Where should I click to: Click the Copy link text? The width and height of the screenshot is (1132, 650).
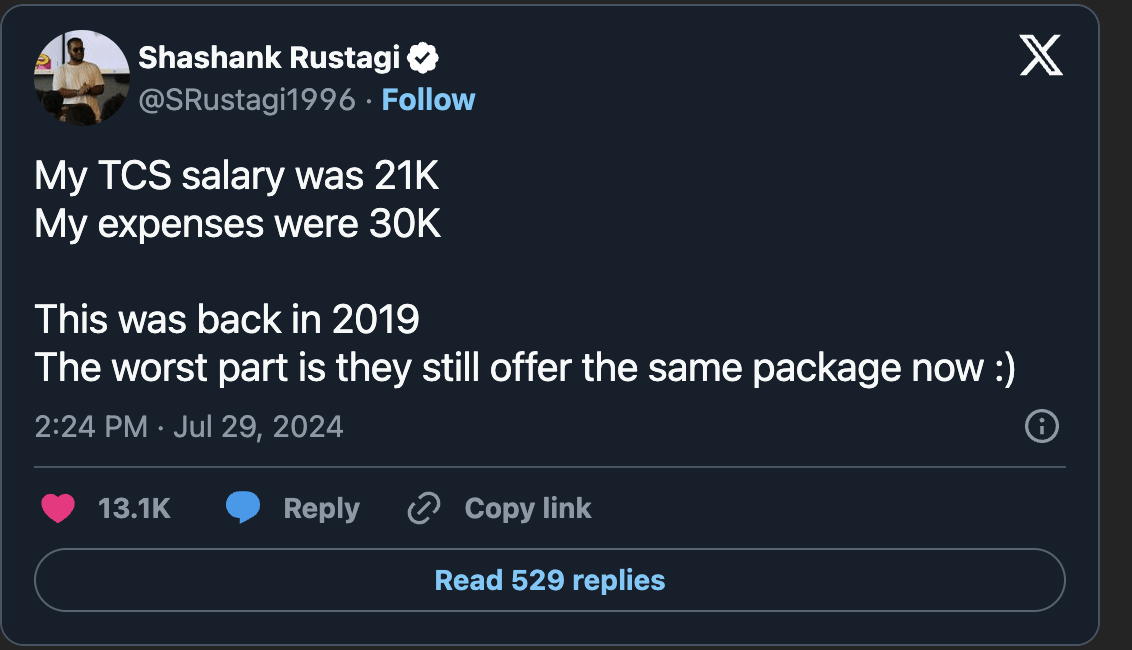pos(528,509)
